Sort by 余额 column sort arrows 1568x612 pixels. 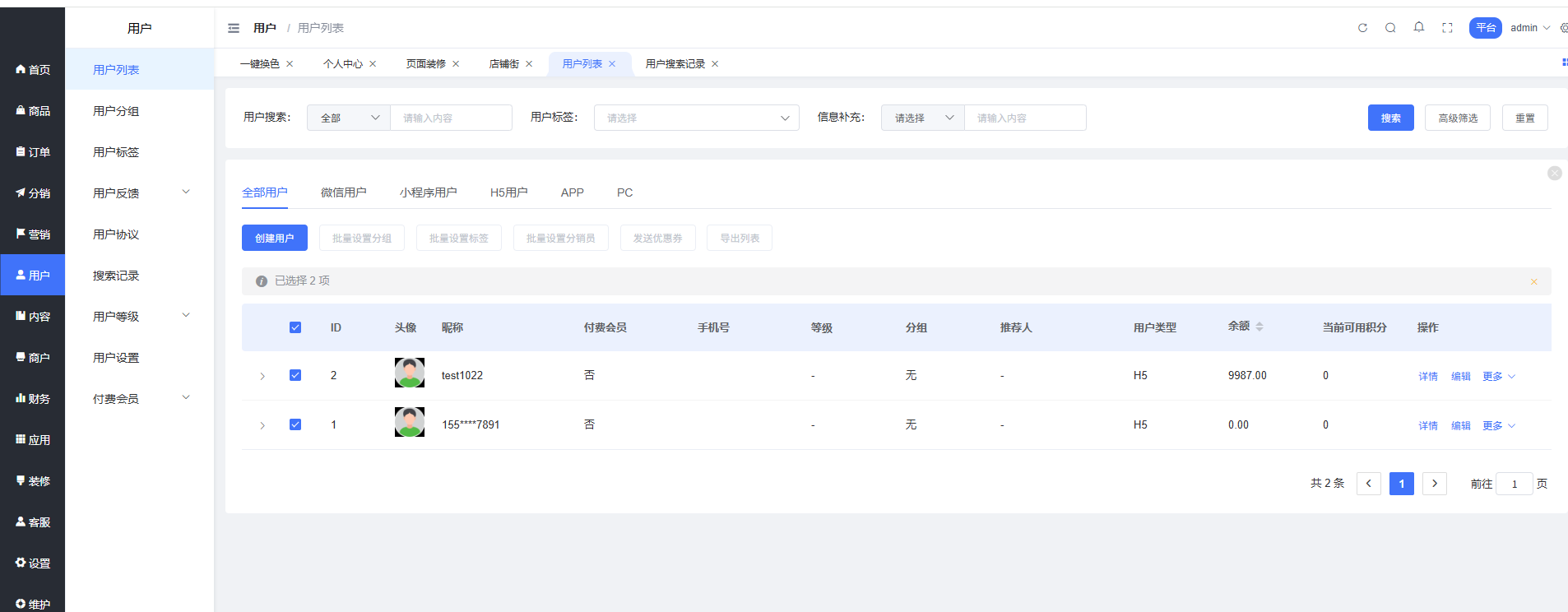(x=1260, y=327)
